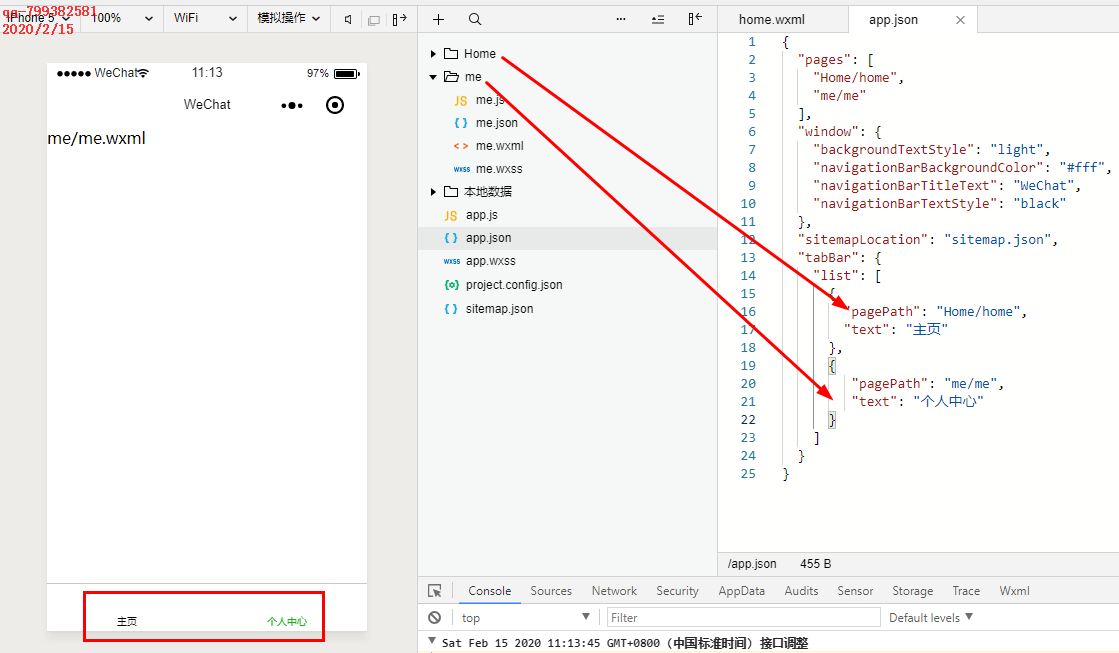The height and width of the screenshot is (653, 1119).
Task: Open search using the magnifier icon
Action: click(x=475, y=18)
